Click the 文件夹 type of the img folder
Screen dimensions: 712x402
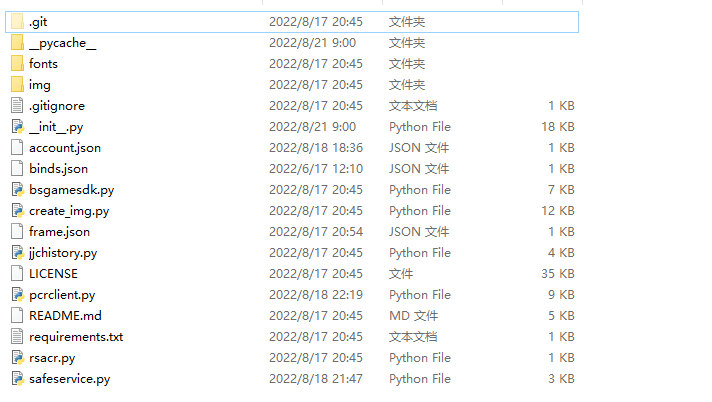coord(407,84)
